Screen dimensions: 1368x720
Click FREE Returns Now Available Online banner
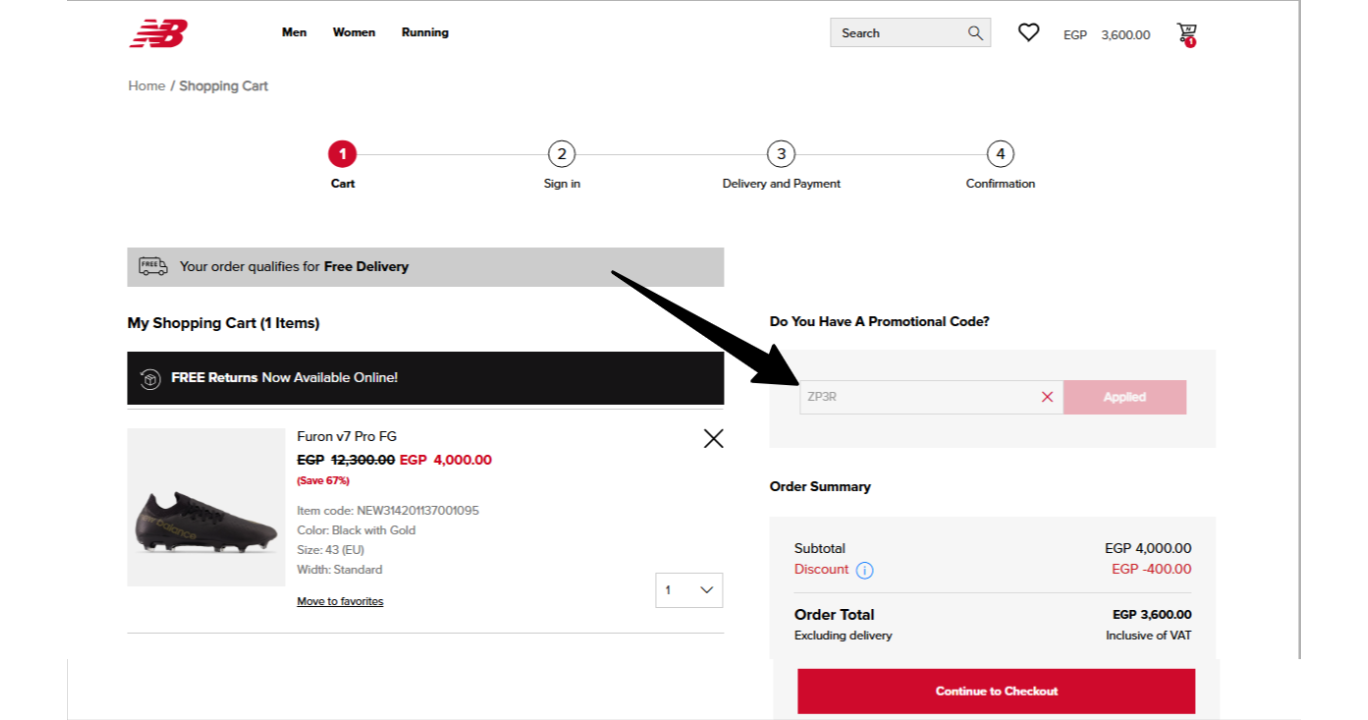[425, 378]
